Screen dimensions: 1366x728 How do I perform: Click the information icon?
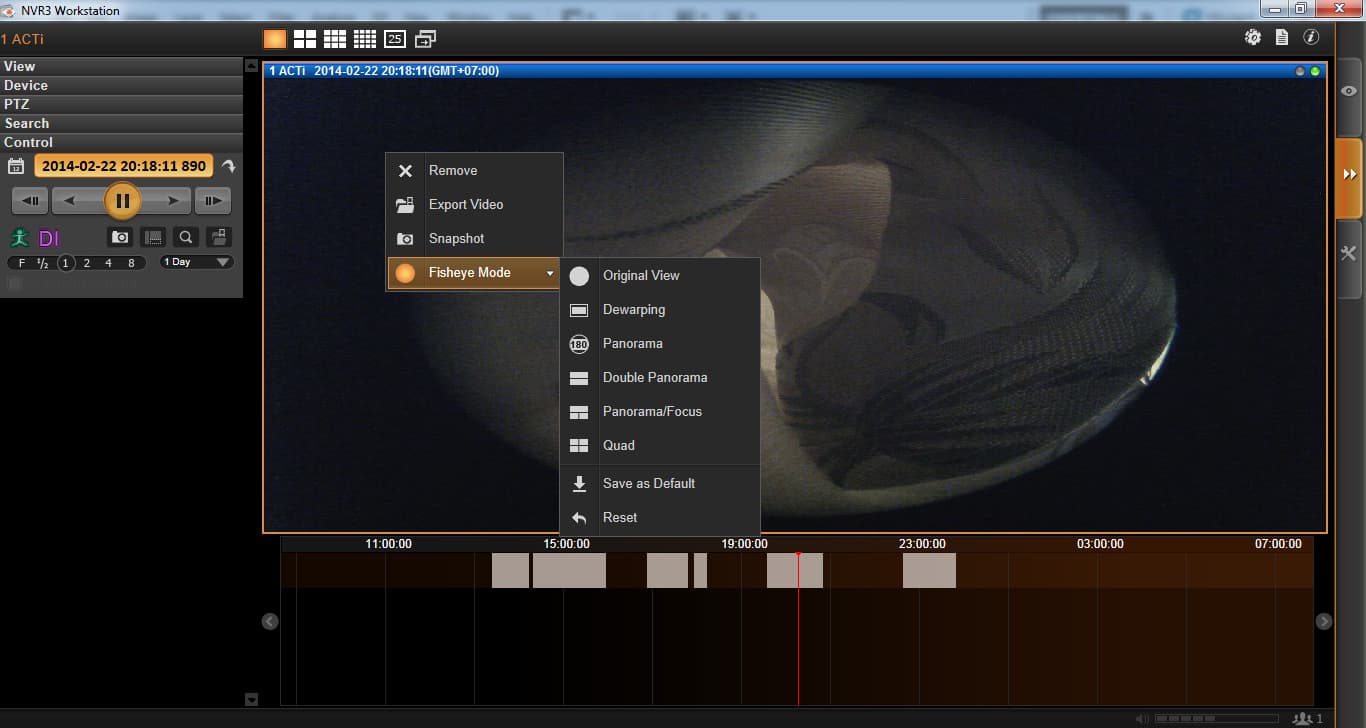click(1311, 38)
